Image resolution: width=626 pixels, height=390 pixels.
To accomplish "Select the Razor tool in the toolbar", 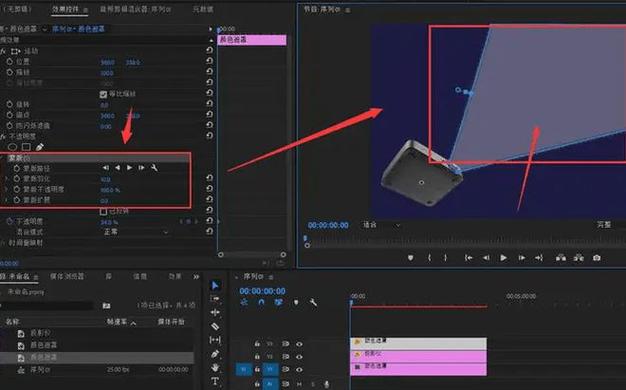I will click(x=215, y=326).
